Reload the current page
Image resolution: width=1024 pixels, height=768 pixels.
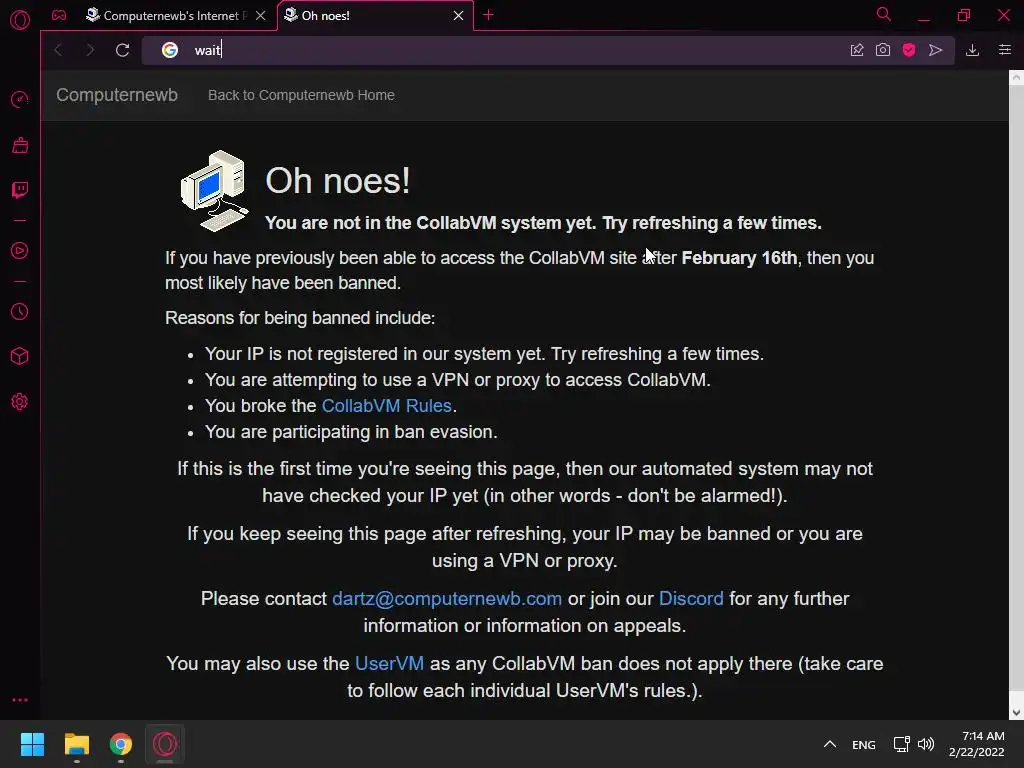point(122,50)
